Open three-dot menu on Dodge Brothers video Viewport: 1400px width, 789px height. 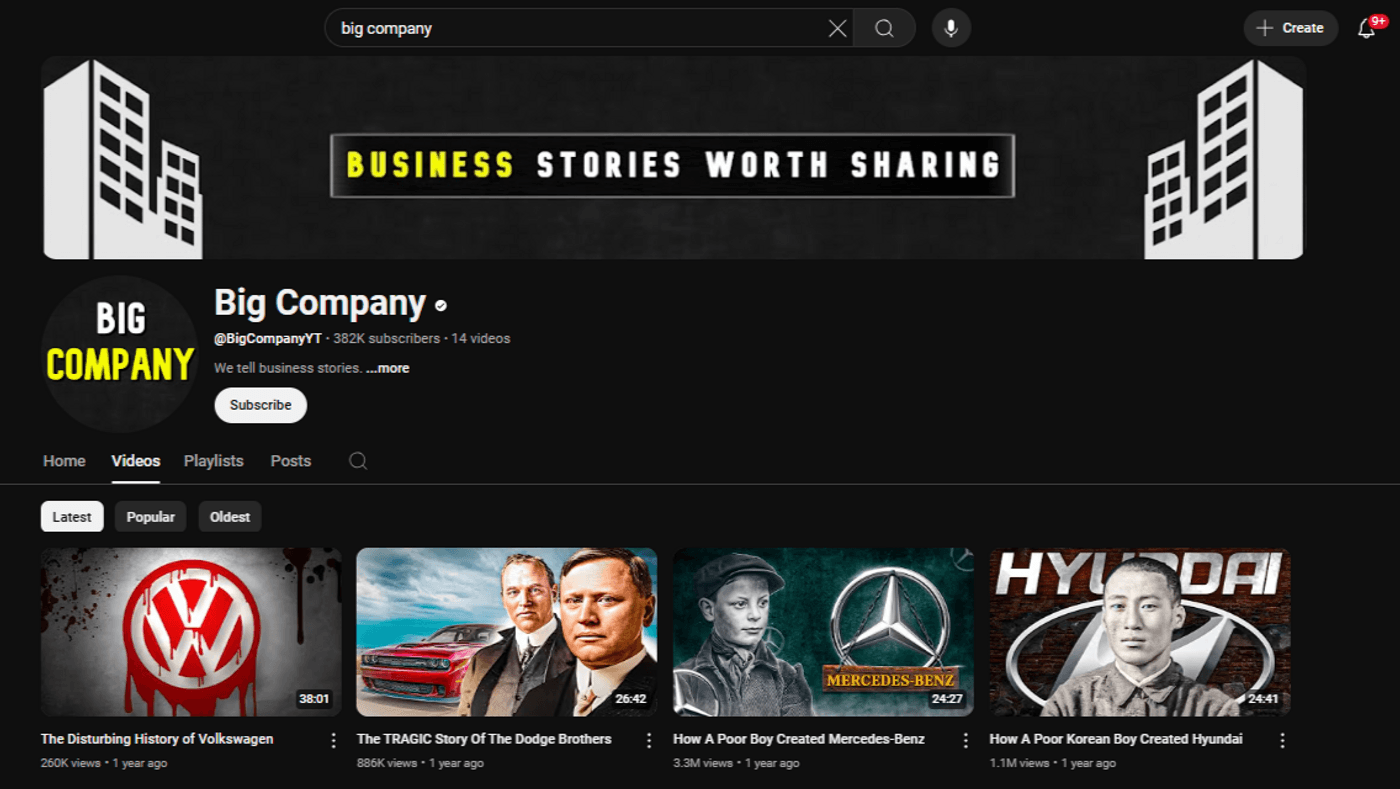[648, 739]
